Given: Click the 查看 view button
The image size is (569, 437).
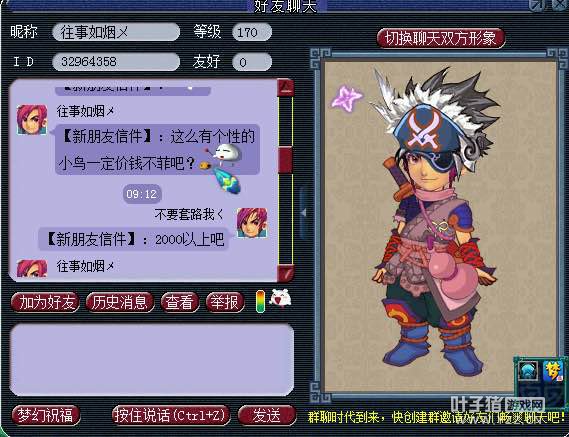Looking at the screenshot, I should (180, 302).
